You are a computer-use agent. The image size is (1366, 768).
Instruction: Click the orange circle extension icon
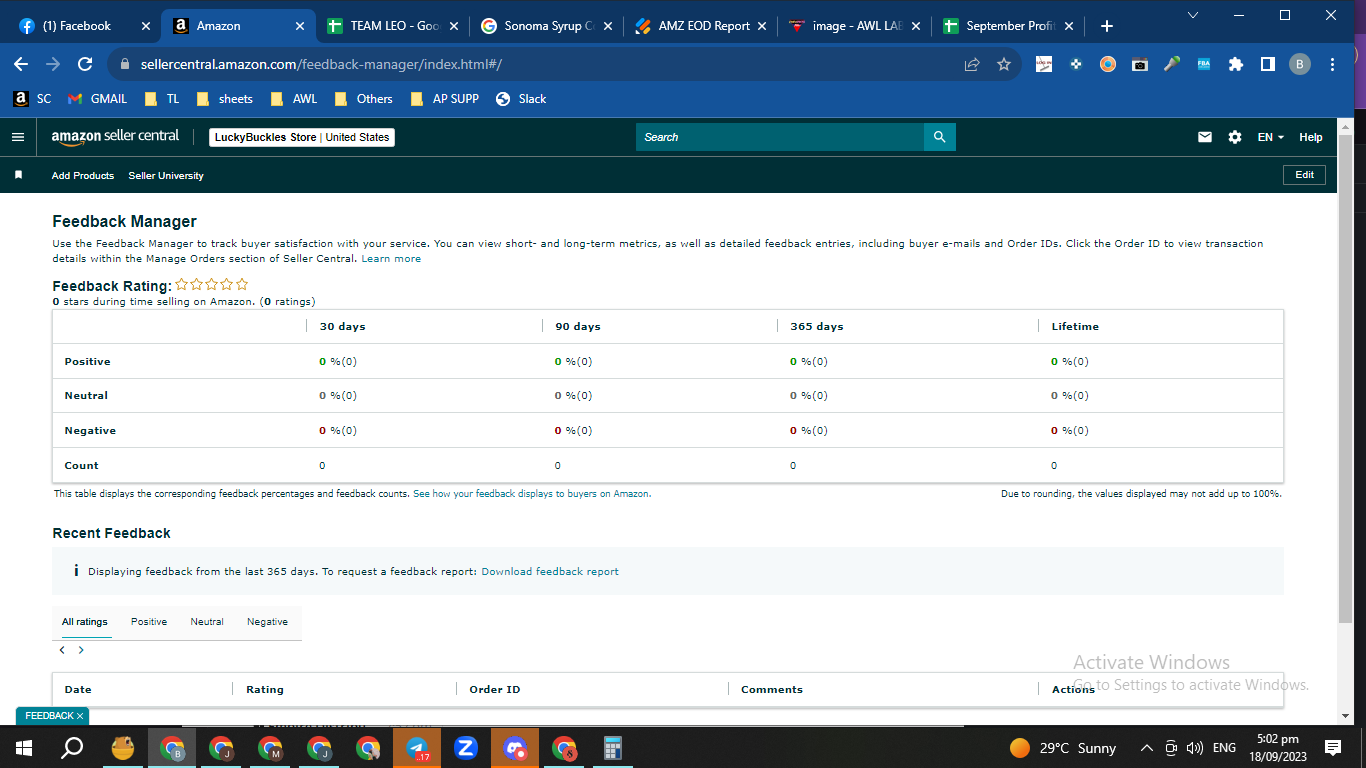(x=1108, y=64)
